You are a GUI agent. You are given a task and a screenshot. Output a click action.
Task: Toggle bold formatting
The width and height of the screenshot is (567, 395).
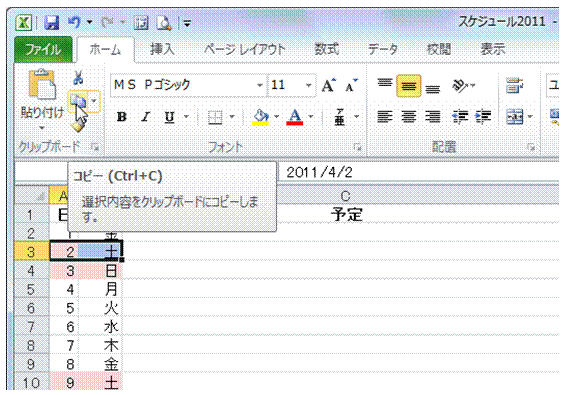[x=122, y=117]
